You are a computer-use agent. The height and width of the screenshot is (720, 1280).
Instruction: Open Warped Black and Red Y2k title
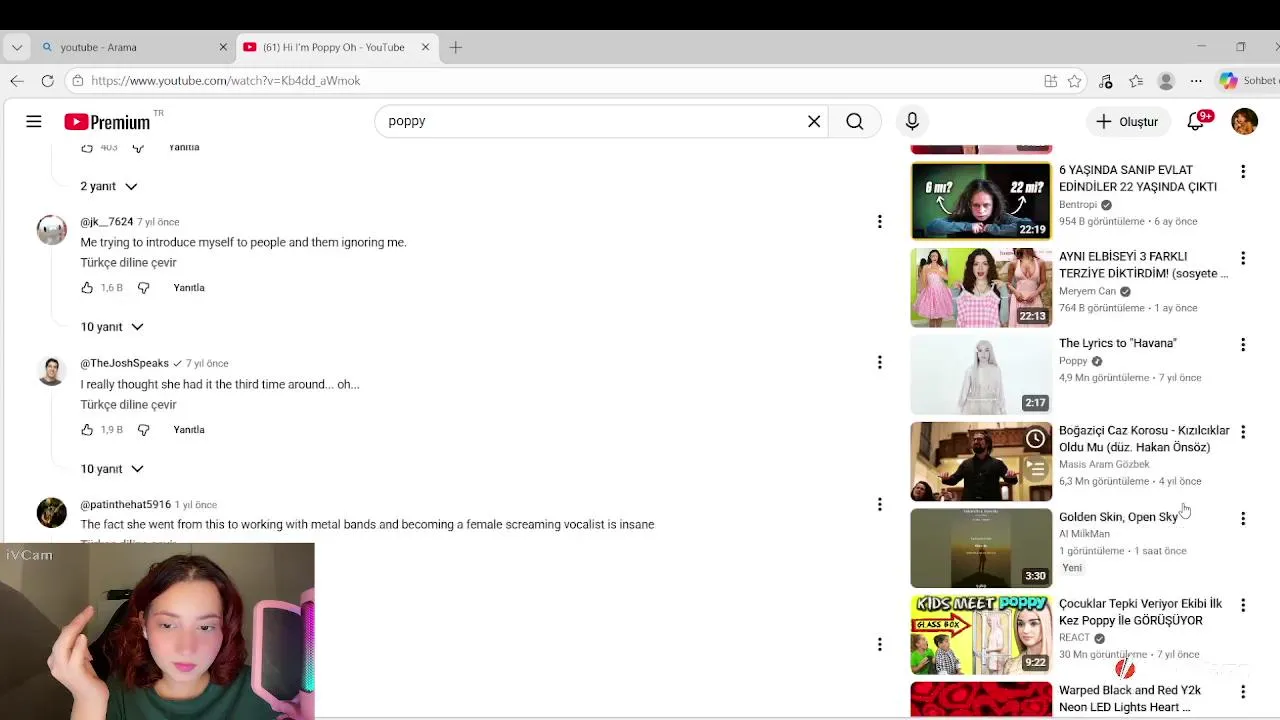click(1130, 699)
